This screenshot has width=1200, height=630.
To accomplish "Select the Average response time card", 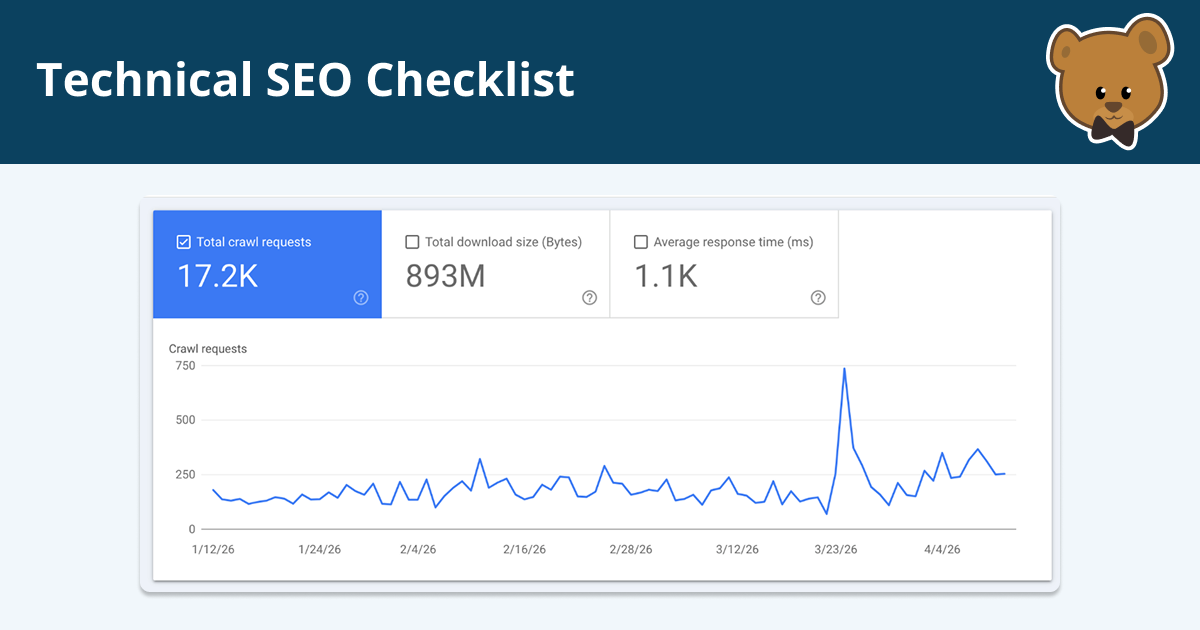I will point(724,264).
